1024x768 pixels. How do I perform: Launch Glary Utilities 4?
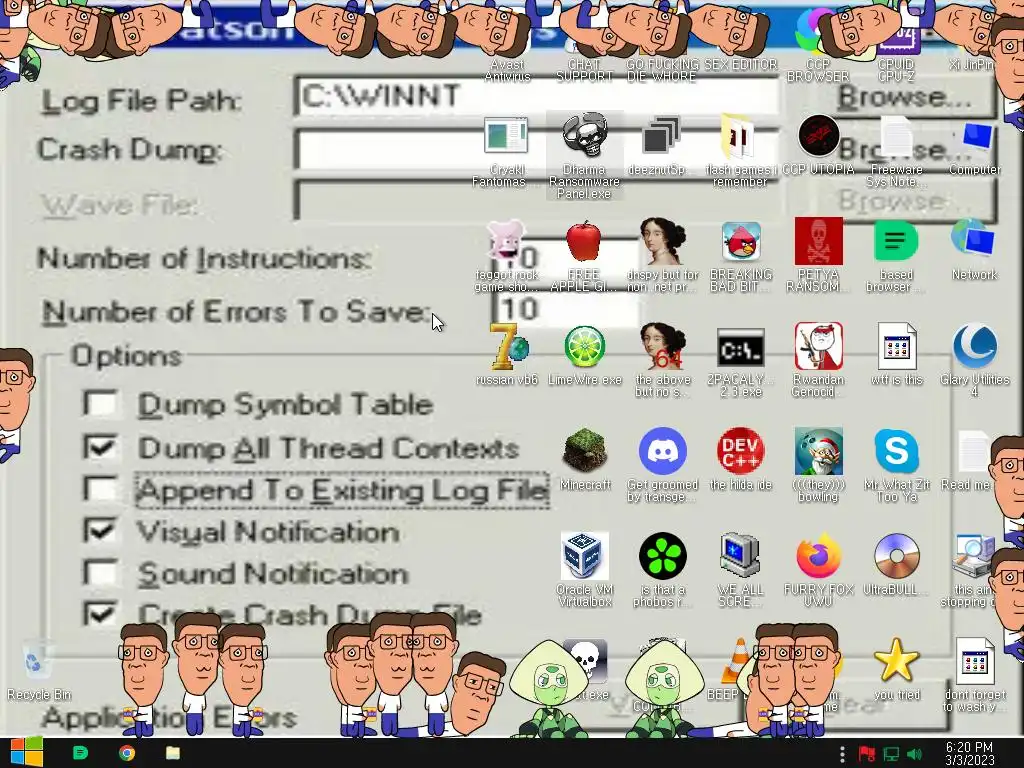click(974, 346)
